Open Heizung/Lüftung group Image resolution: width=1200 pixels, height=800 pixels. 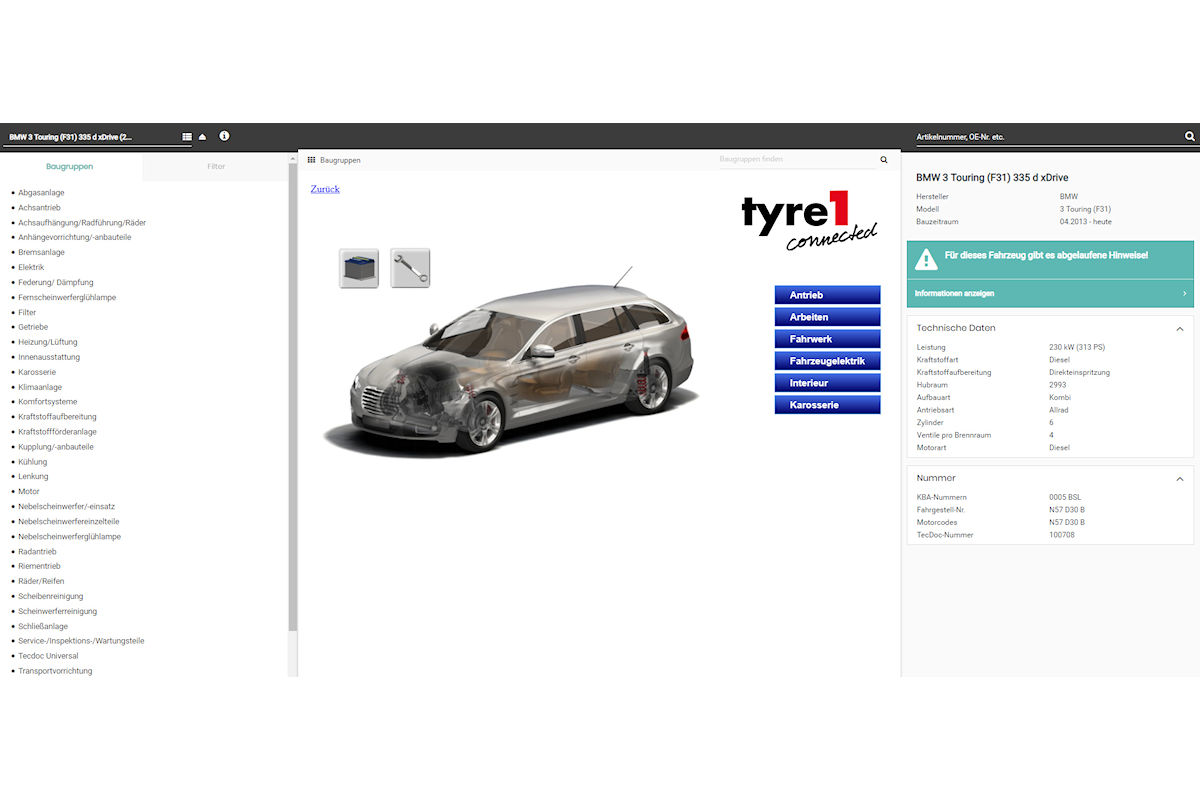click(x=47, y=342)
